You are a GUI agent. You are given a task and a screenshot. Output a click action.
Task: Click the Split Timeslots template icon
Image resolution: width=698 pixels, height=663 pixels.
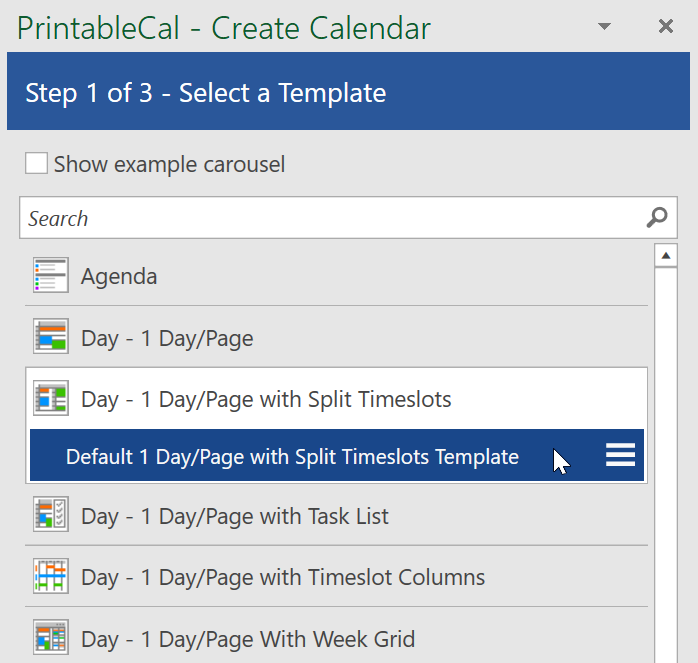pos(51,398)
